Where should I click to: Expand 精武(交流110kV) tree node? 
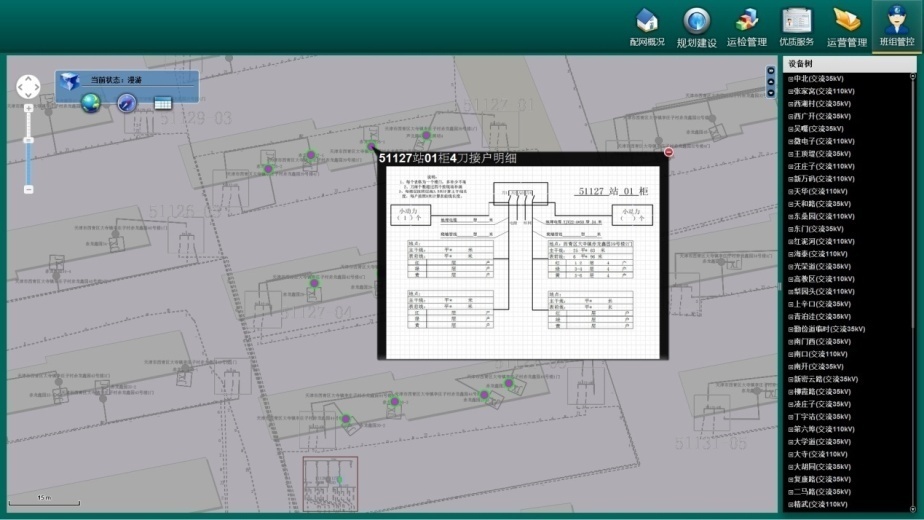pyautogui.click(x=790, y=504)
